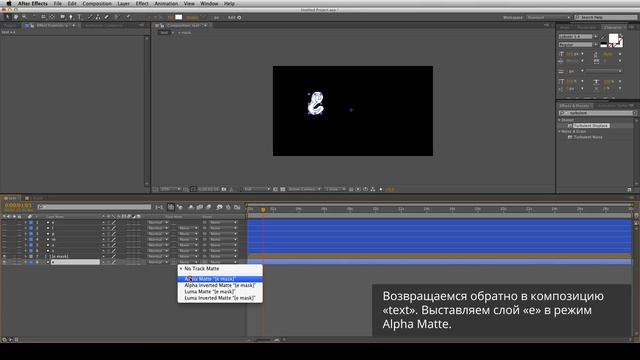The width and height of the screenshot is (640, 360).
Task: Click the eyedropper in Character panel
Action: point(603,38)
